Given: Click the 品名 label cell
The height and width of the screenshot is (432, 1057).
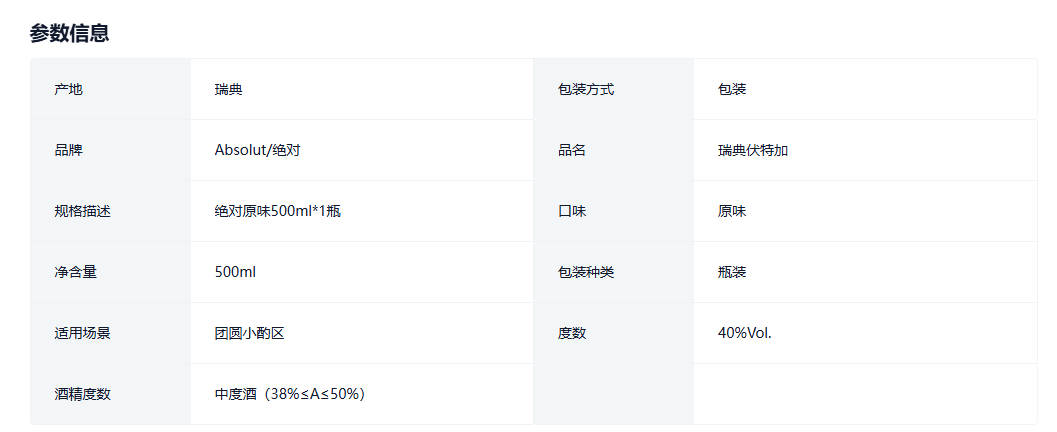Looking at the screenshot, I should (x=572, y=150).
